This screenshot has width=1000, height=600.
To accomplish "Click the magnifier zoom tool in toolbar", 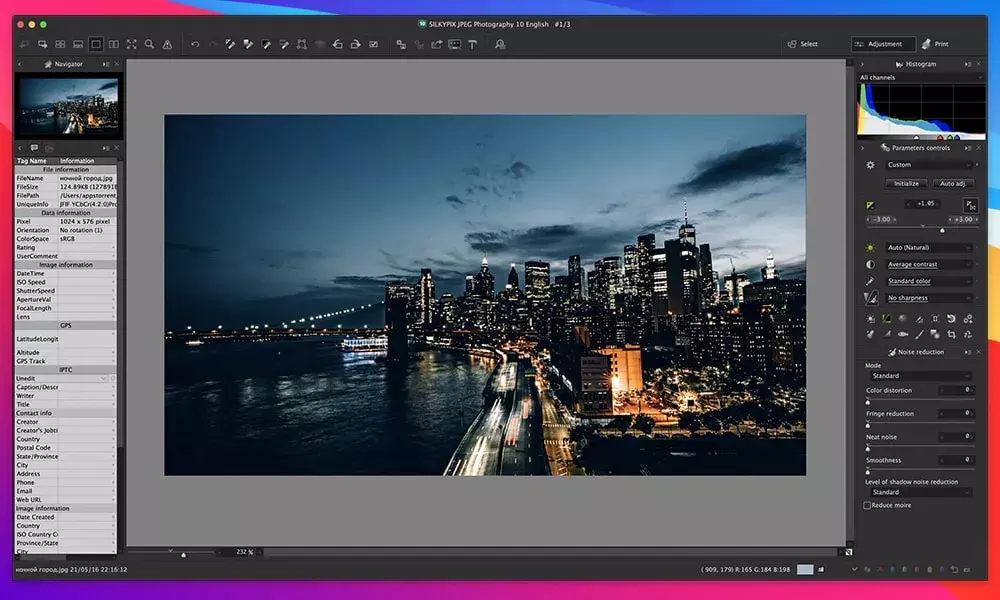I will click(x=149, y=44).
